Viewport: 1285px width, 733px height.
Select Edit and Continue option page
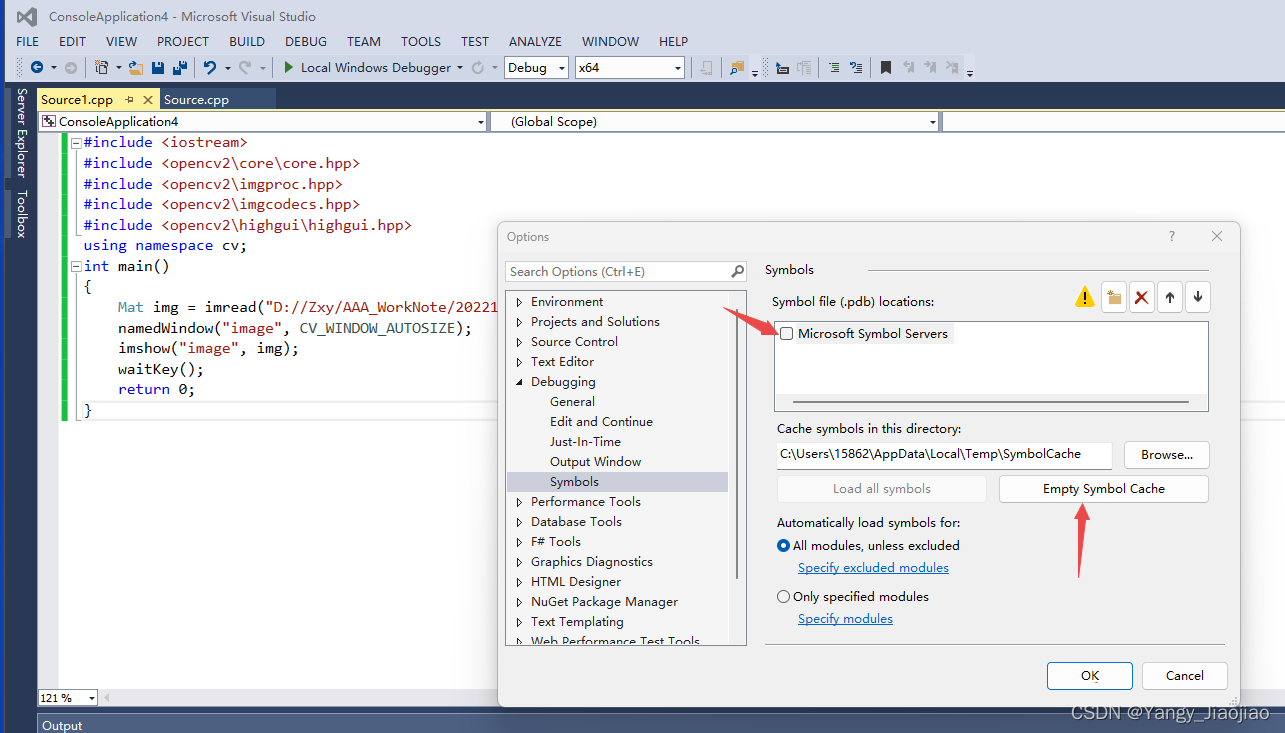coord(601,422)
